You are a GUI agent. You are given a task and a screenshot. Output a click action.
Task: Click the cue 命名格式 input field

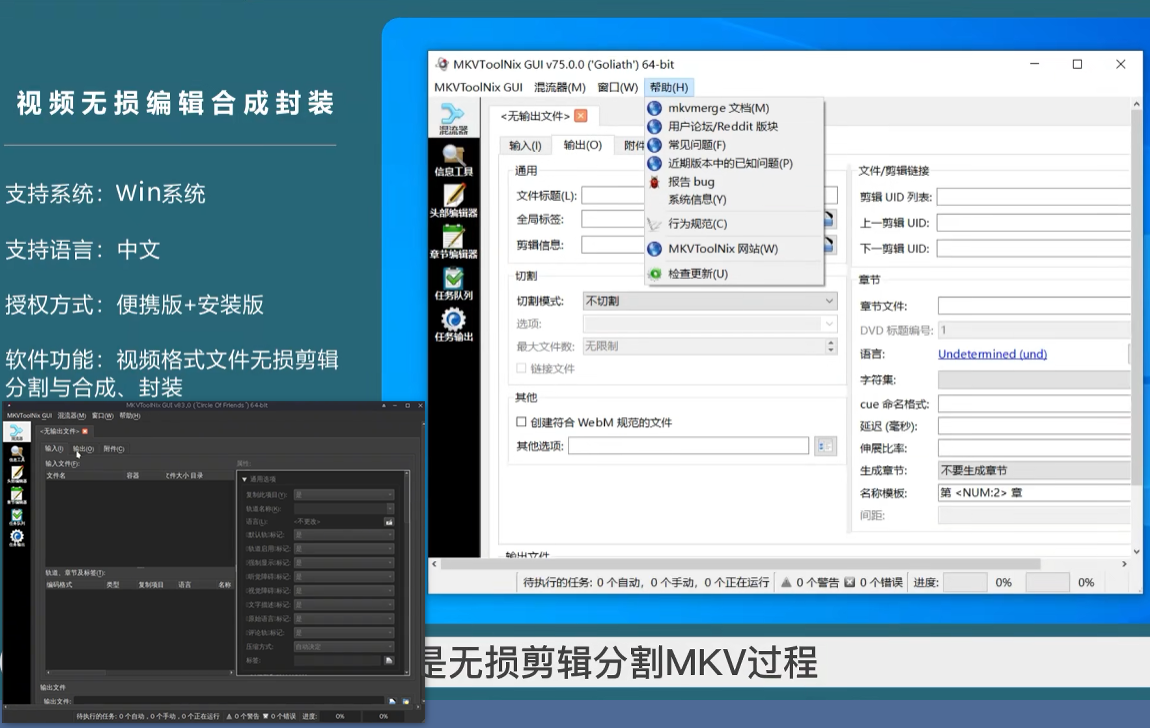pyautogui.click(x=1034, y=404)
